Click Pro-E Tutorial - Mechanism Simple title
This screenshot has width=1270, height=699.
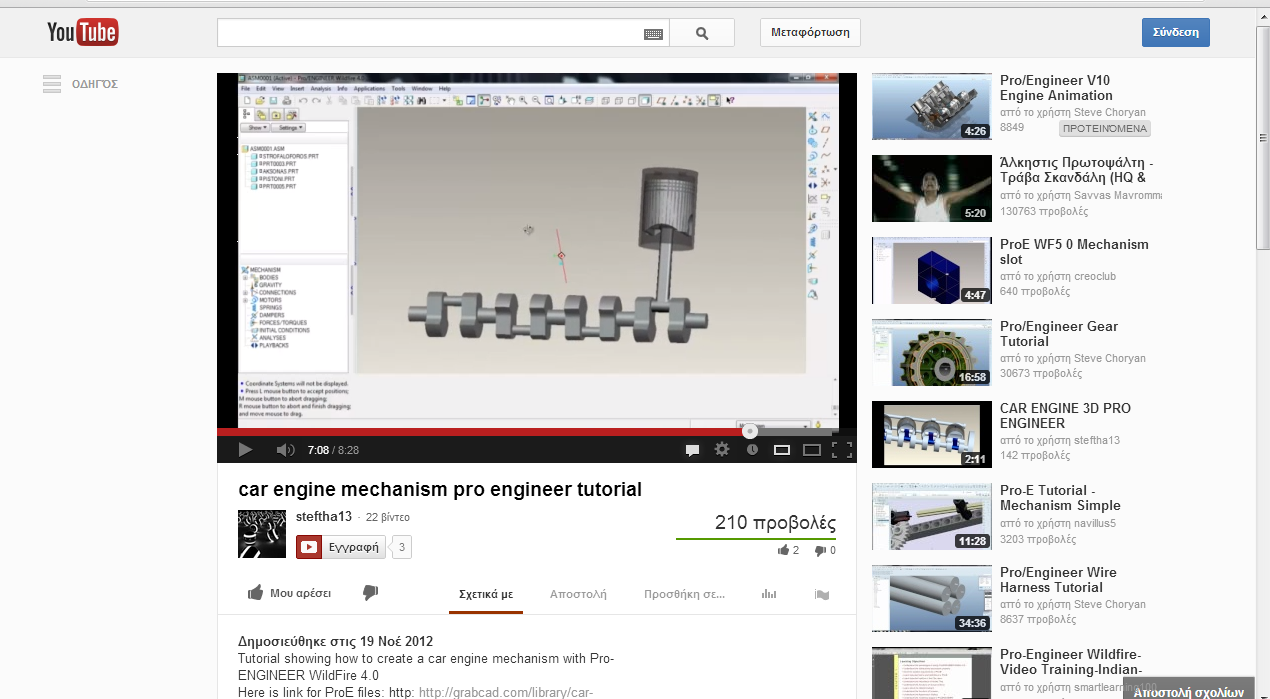1060,498
